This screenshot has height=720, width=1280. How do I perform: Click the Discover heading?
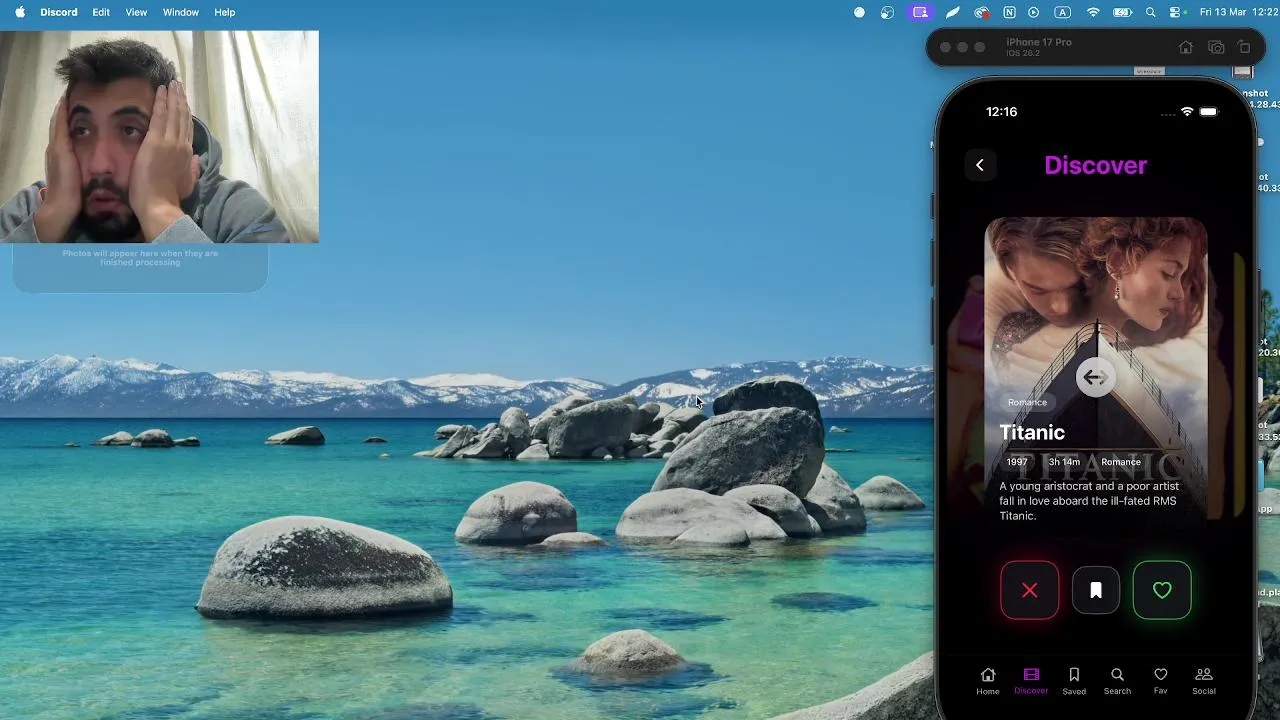[x=1095, y=165]
